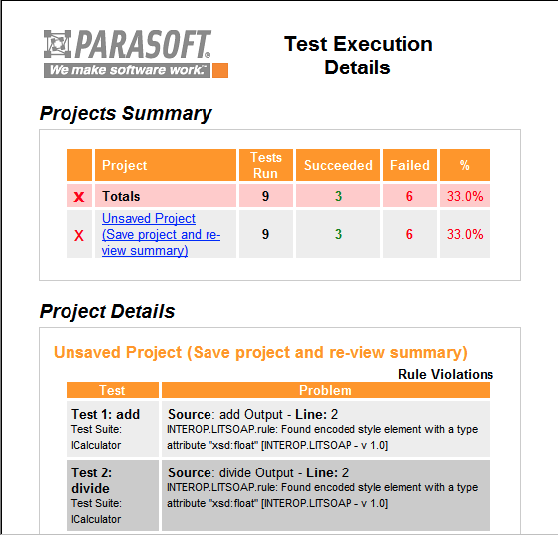Click the Succeeded column header

[x=338, y=165]
